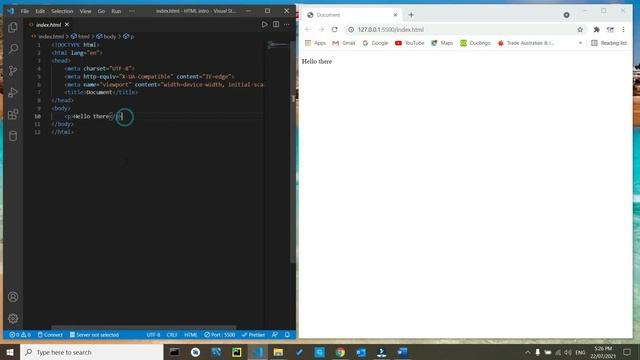Change the CRLF line ending setting

click(x=172, y=335)
